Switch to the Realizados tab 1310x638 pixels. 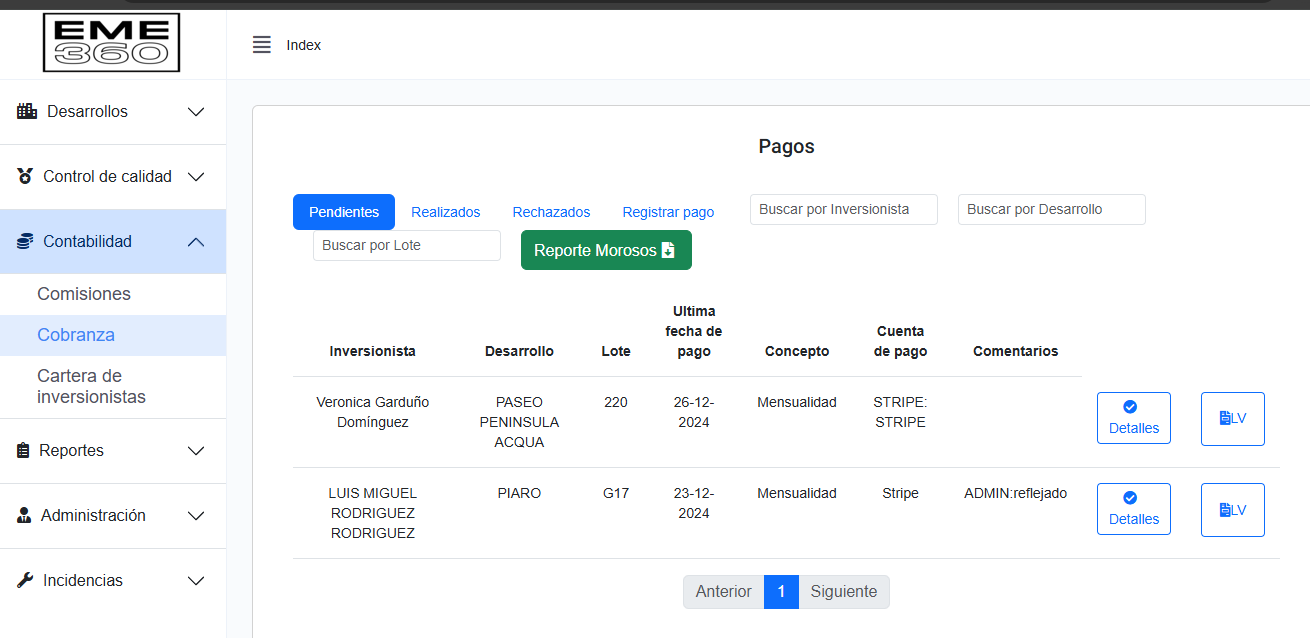[x=445, y=212]
